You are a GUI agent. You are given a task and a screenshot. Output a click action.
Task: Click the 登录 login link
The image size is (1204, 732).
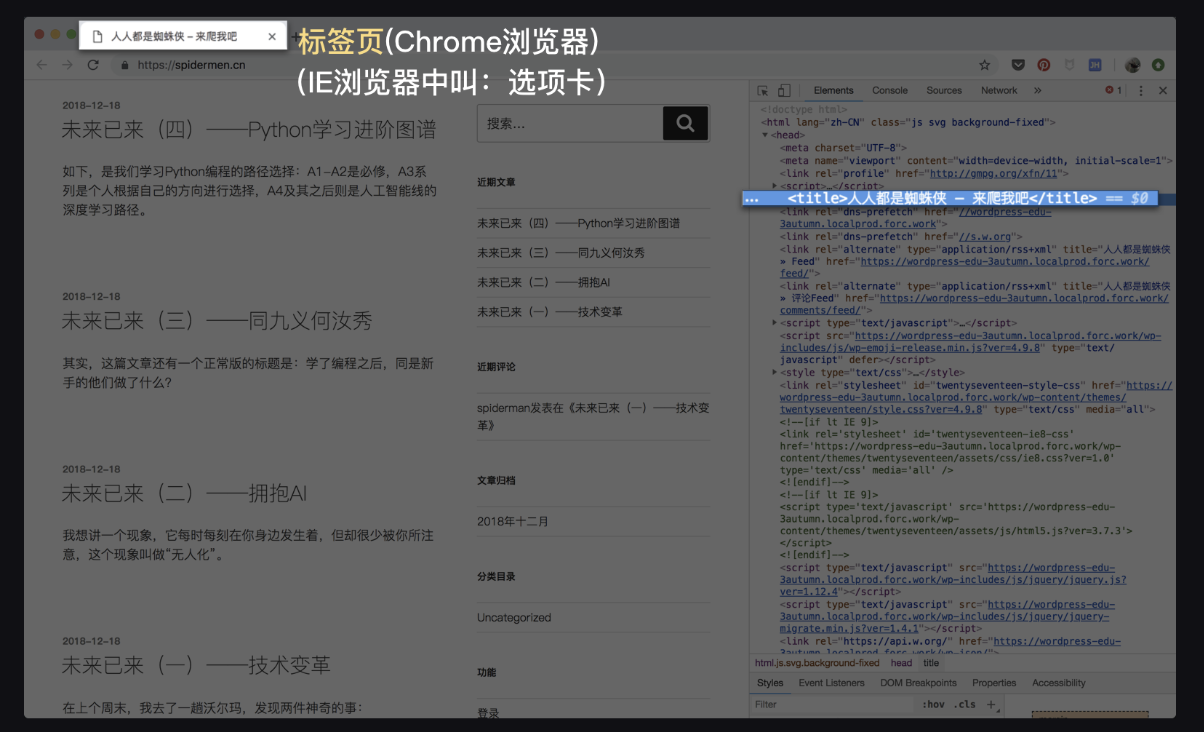coord(488,713)
